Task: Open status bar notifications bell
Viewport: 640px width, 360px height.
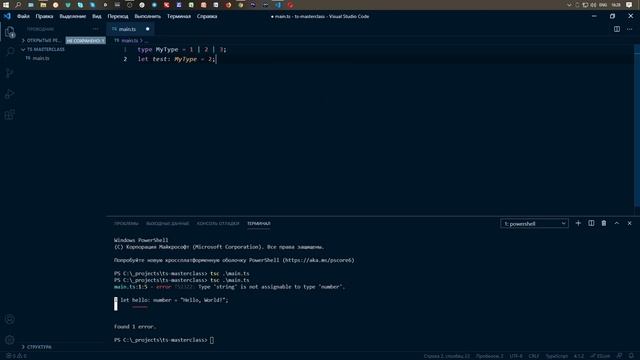Action: coord(631,356)
